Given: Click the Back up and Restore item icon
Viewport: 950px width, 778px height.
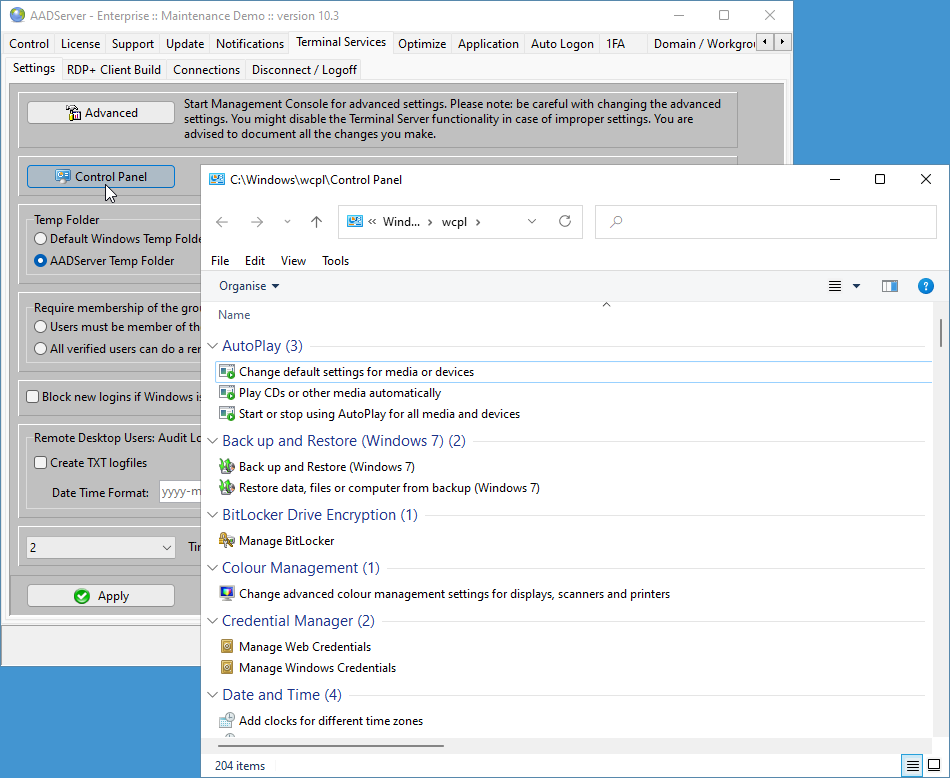Looking at the screenshot, I should (x=227, y=467).
